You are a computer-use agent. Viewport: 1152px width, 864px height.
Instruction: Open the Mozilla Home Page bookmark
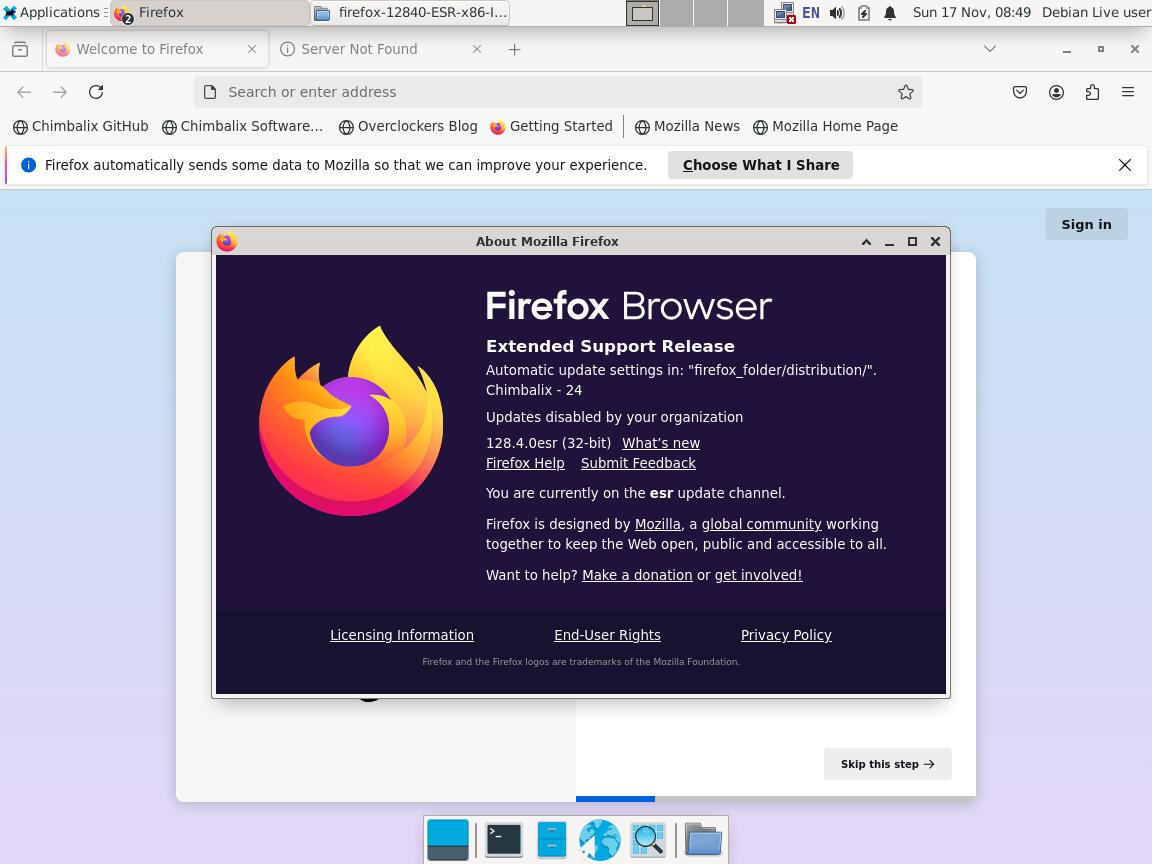coord(825,126)
